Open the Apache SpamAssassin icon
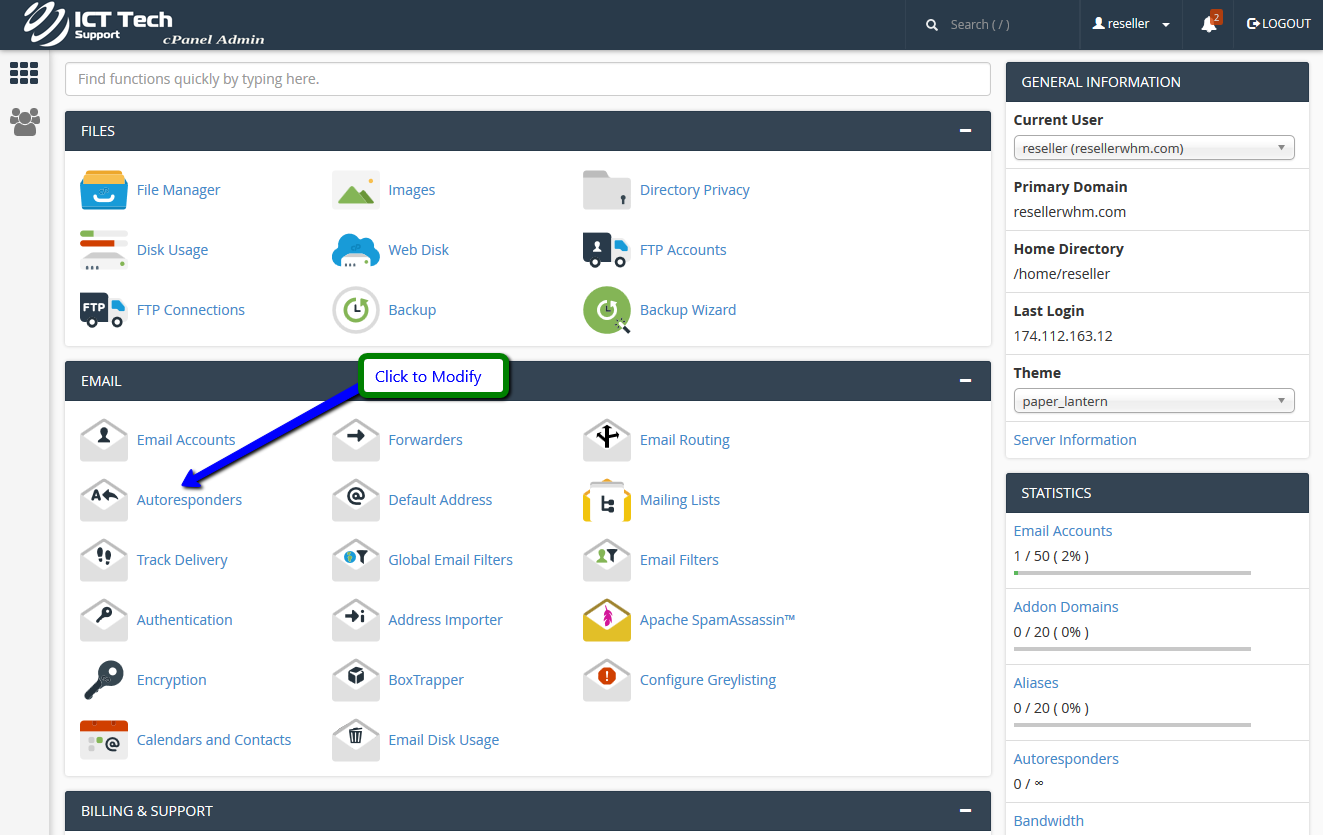Viewport: 1323px width, 835px height. pos(607,620)
